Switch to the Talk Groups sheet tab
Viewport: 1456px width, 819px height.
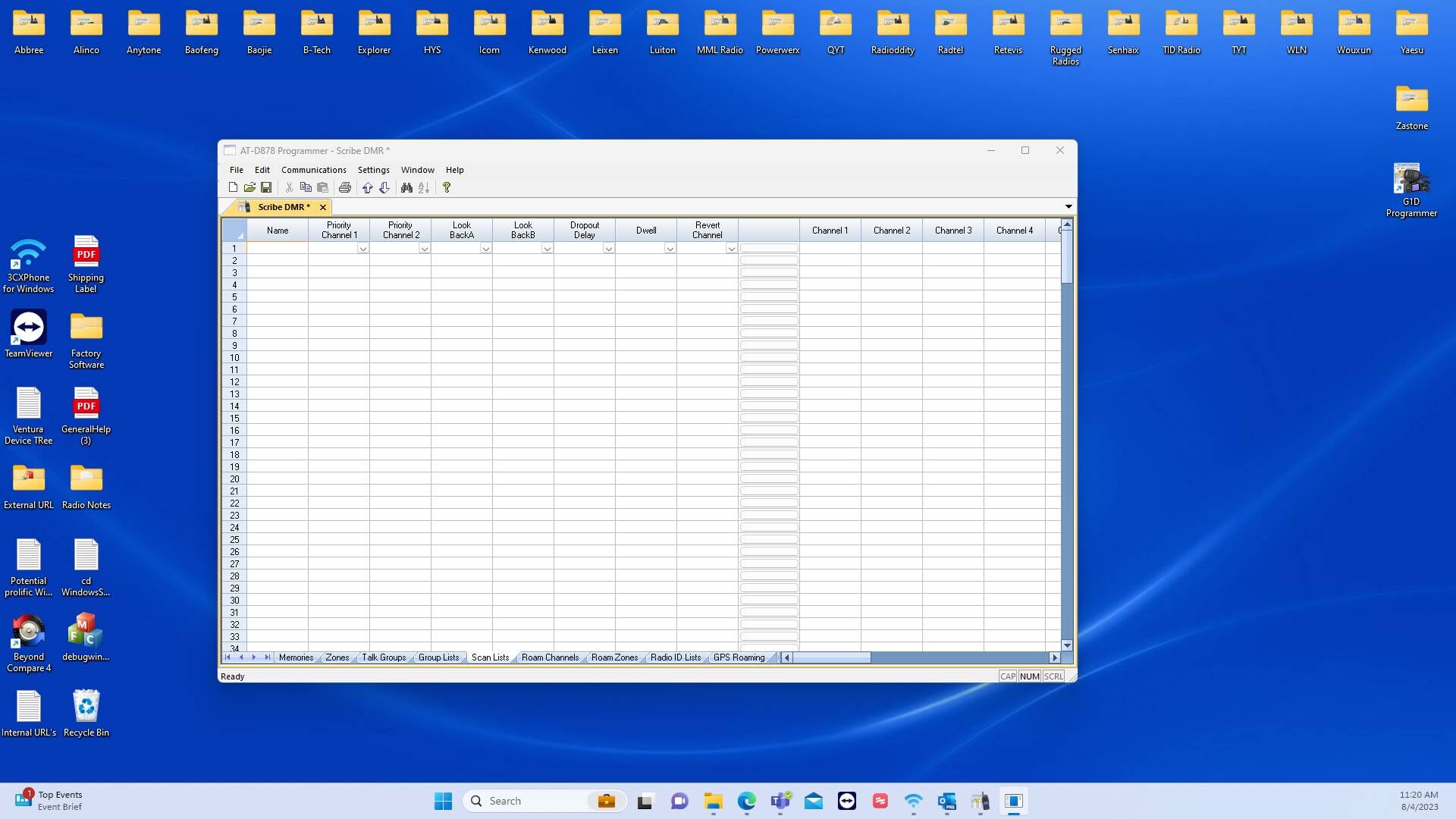pyautogui.click(x=384, y=657)
